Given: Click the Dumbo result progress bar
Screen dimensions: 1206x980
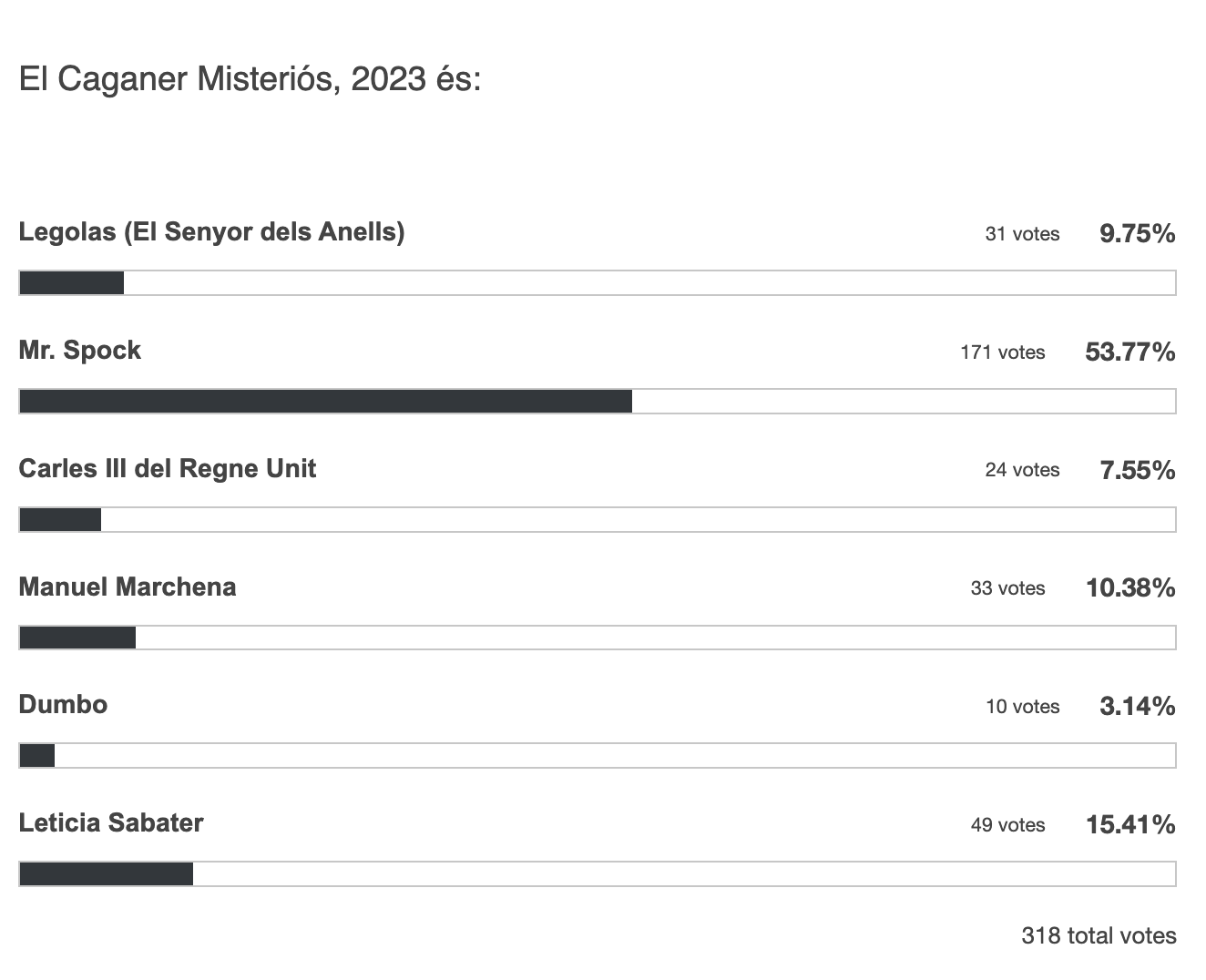Looking at the screenshot, I should (598, 756).
